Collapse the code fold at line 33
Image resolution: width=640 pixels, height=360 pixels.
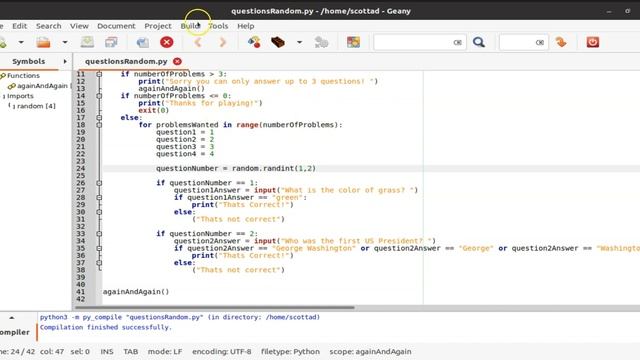(x=99, y=234)
